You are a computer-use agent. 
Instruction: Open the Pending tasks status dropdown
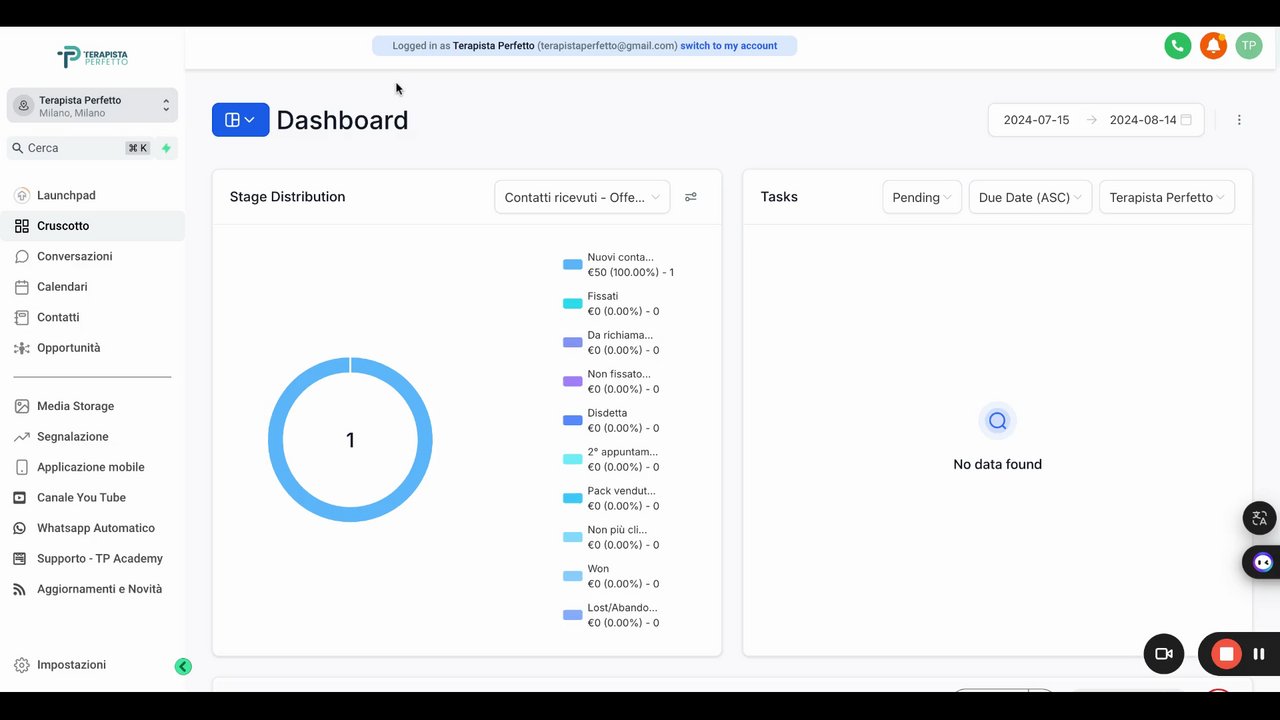click(x=922, y=197)
